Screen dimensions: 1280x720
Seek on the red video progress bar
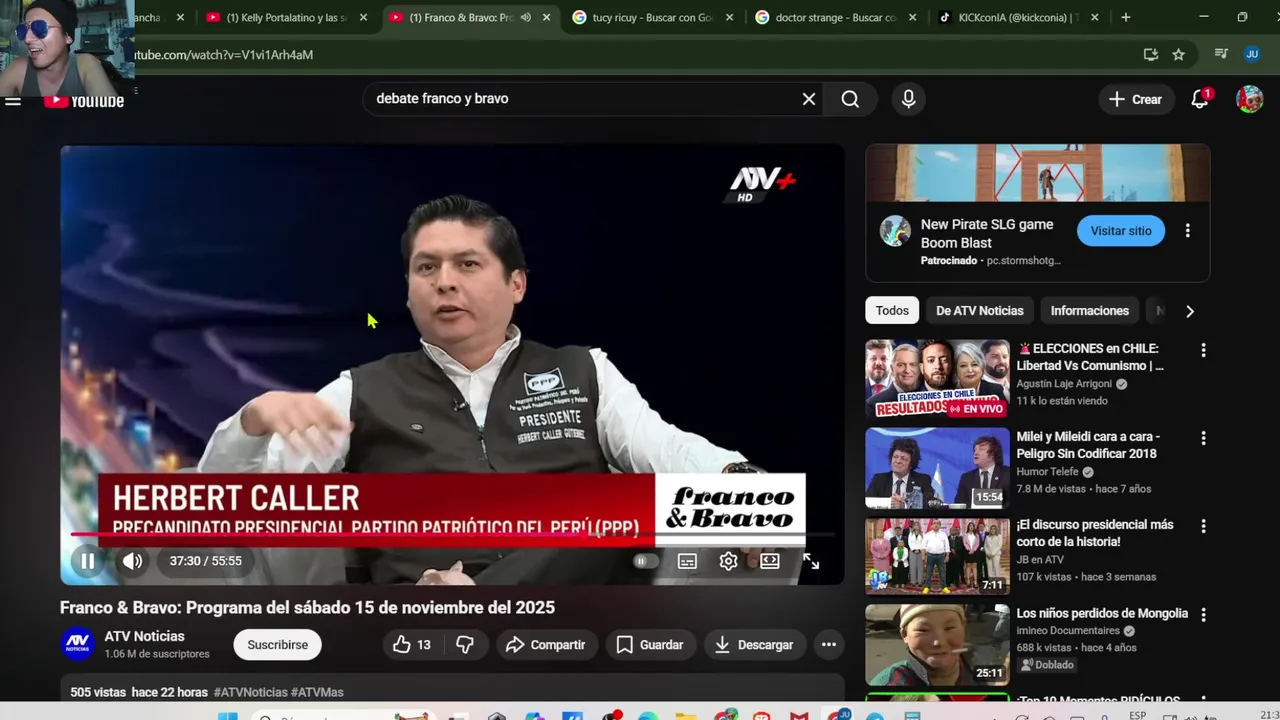tap(452, 535)
